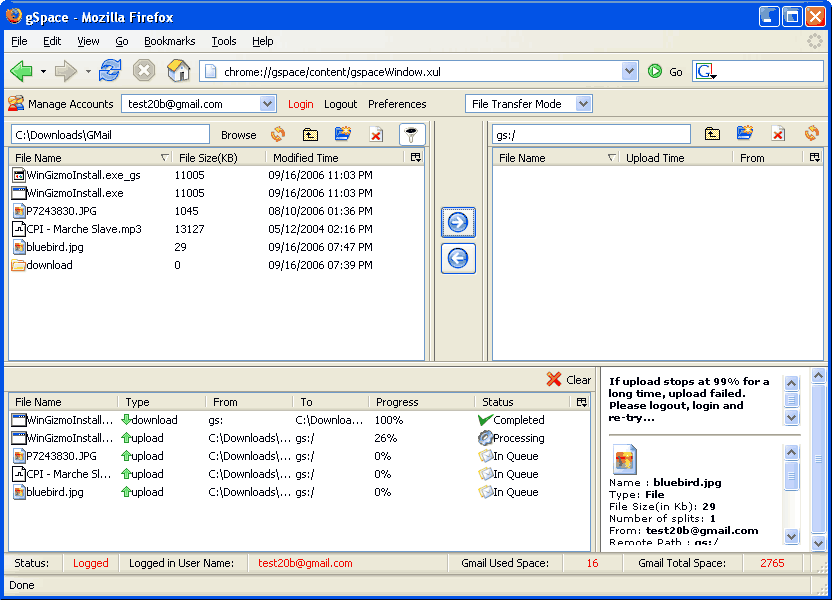The height and width of the screenshot is (600, 832).
Task: Sort remote files by File Name header
Action: point(557,158)
